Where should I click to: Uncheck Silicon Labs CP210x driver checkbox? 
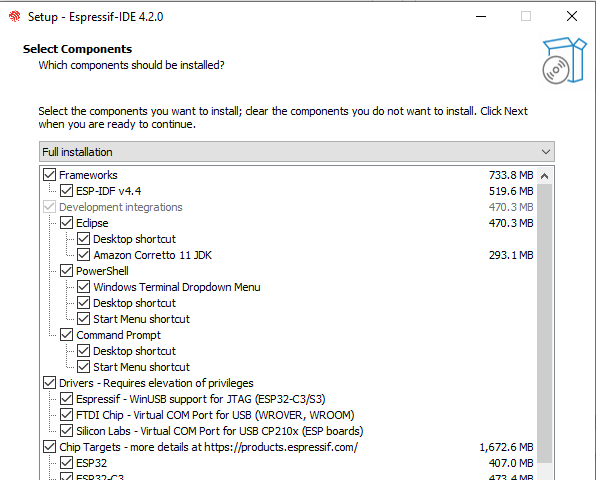click(x=67, y=431)
